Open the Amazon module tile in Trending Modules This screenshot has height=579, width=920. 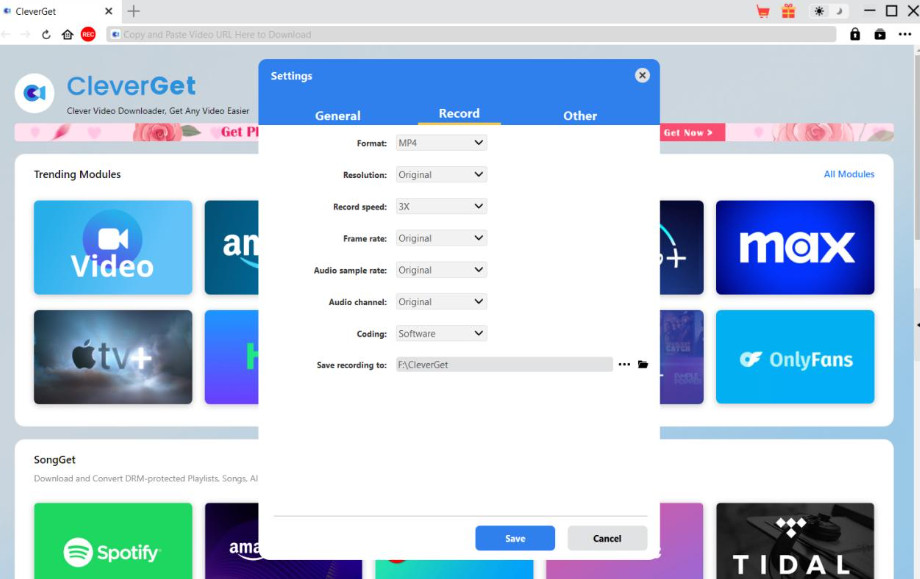tap(231, 248)
